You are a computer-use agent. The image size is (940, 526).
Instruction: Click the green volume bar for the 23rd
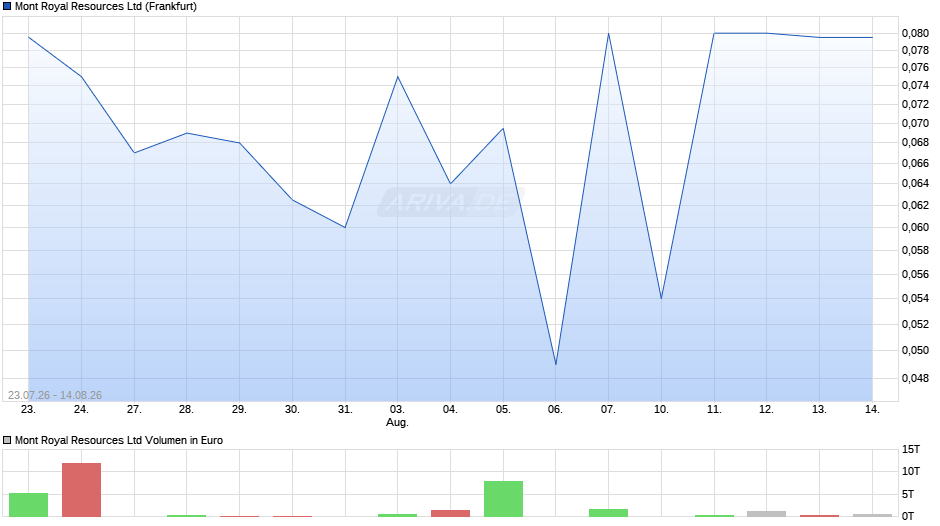[x=28, y=505]
